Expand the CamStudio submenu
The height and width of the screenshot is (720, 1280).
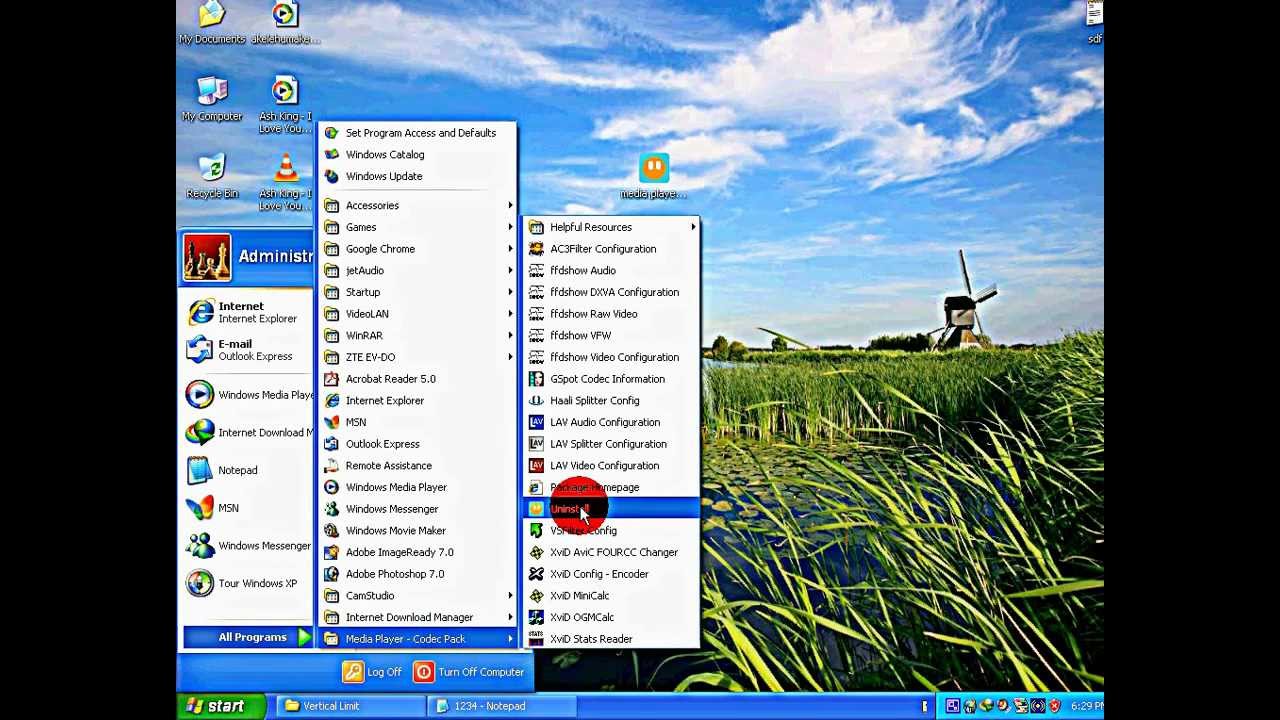tap(417, 596)
